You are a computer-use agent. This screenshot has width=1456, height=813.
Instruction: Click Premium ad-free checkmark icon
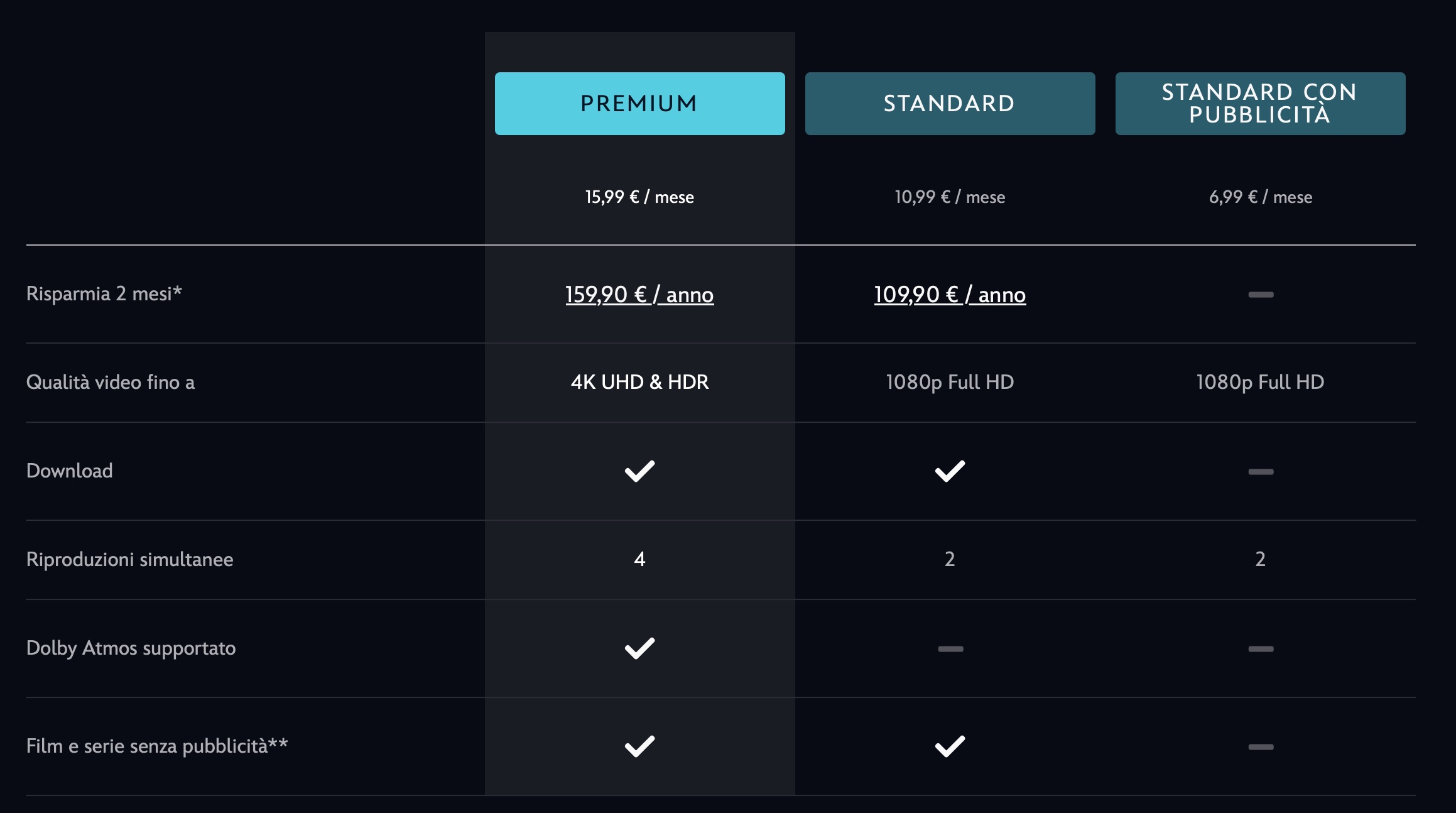tap(639, 746)
